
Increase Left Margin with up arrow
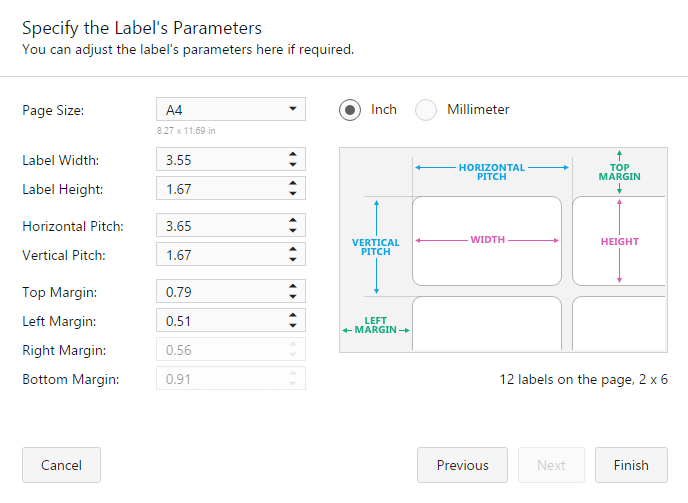point(292,316)
